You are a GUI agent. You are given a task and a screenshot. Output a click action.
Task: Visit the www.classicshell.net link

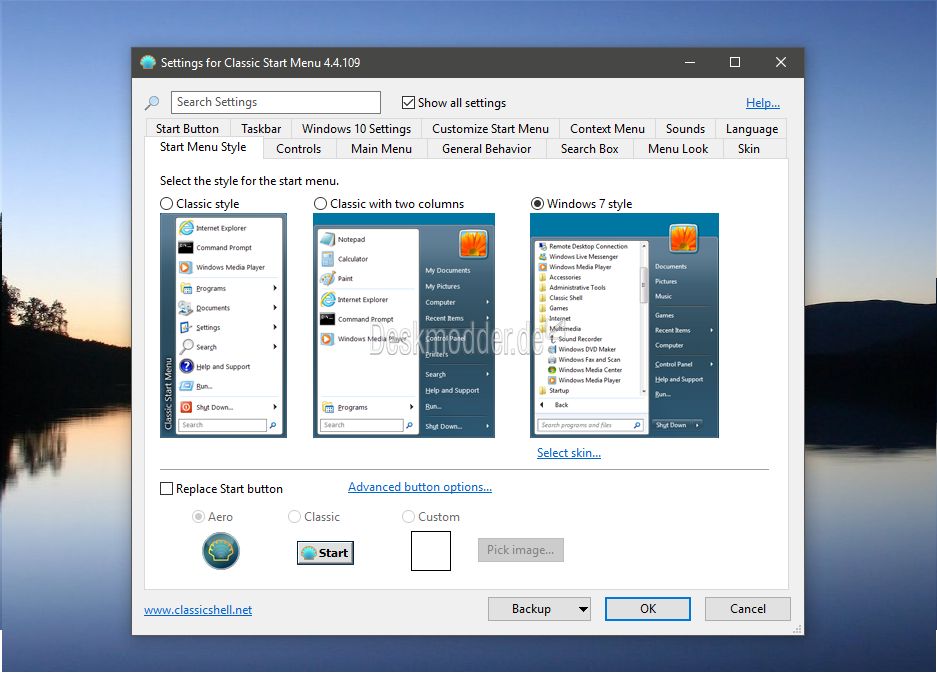198,610
